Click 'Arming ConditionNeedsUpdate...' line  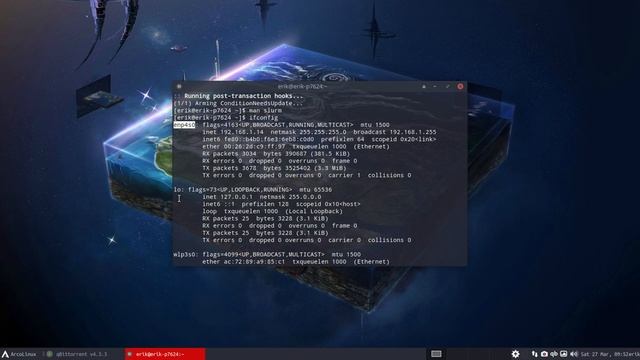[x=239, y=103]
